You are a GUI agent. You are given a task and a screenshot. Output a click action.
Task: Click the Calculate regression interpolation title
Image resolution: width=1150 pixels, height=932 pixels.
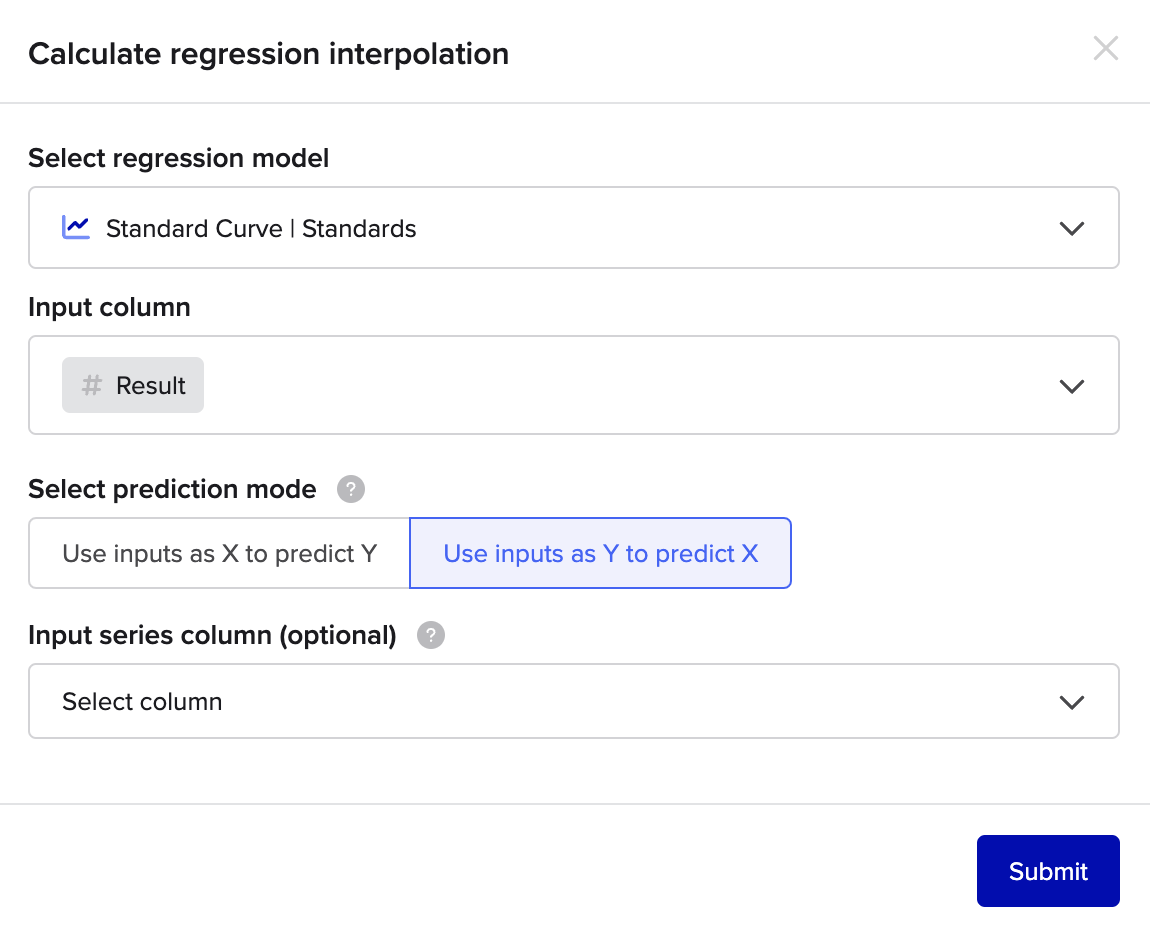click(x=268, y=54)
